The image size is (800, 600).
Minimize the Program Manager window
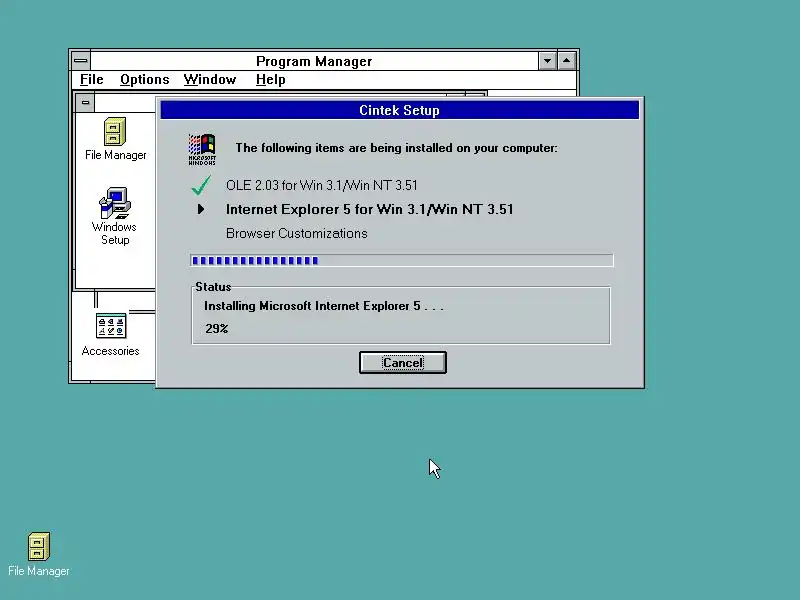coord(547,61)
